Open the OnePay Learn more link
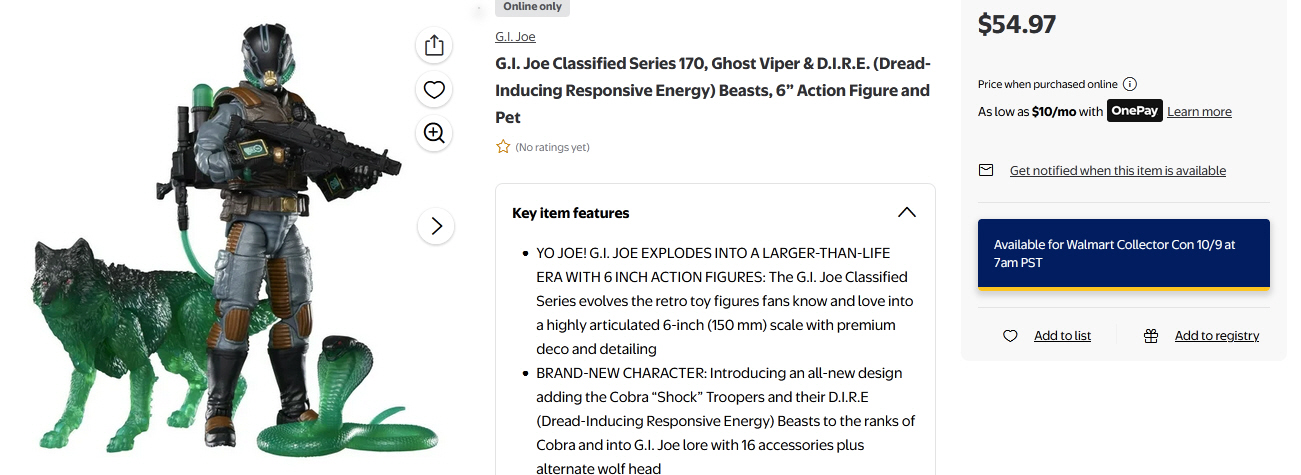1301x475 pixels. (1199, 112)
